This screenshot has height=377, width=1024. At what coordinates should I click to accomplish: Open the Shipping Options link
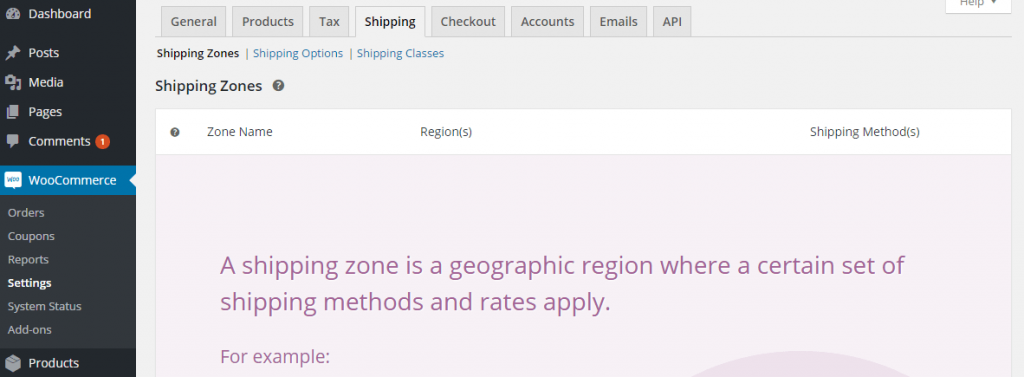(298, 54)
